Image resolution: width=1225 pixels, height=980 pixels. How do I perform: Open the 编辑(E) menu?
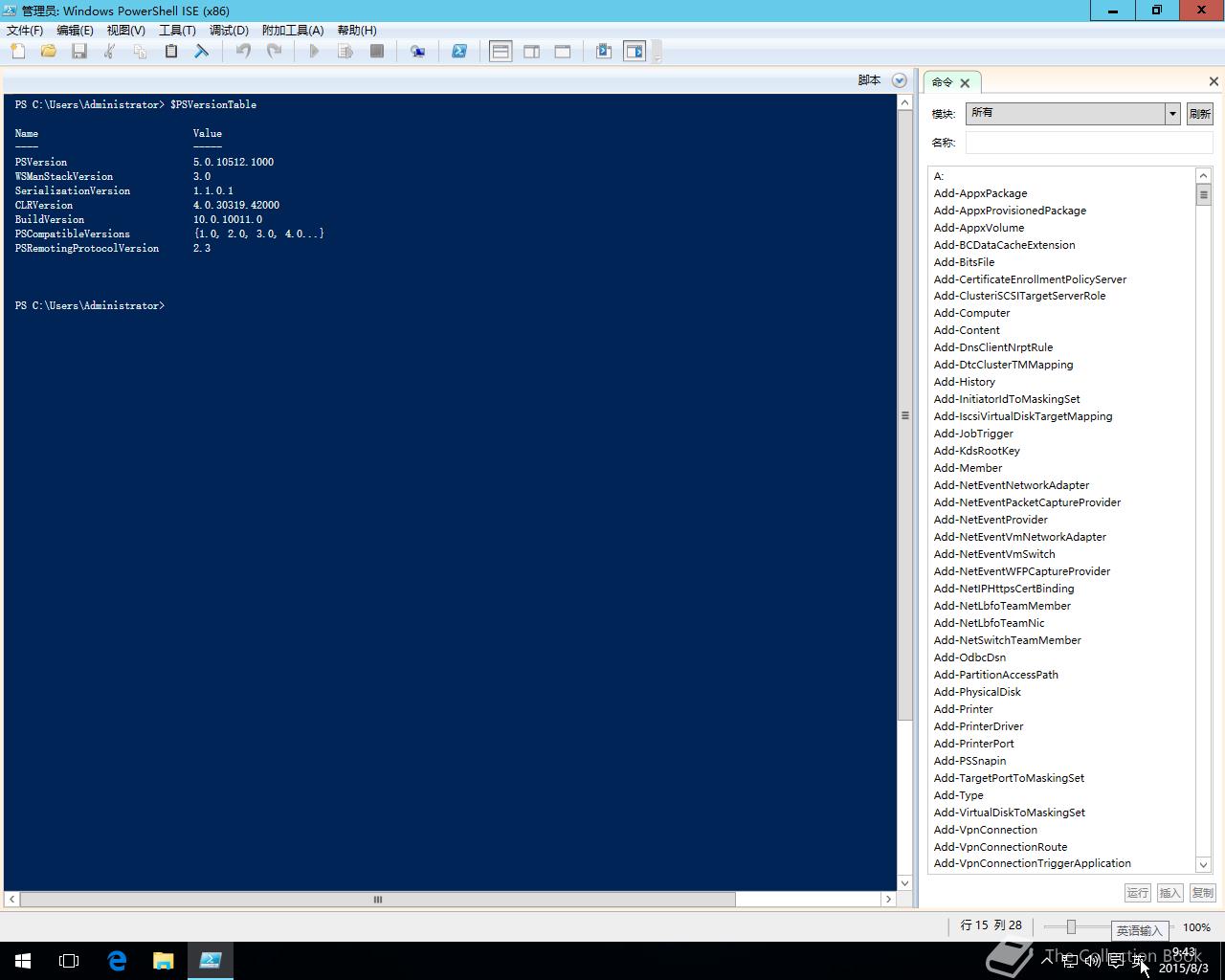pos(75,31)
